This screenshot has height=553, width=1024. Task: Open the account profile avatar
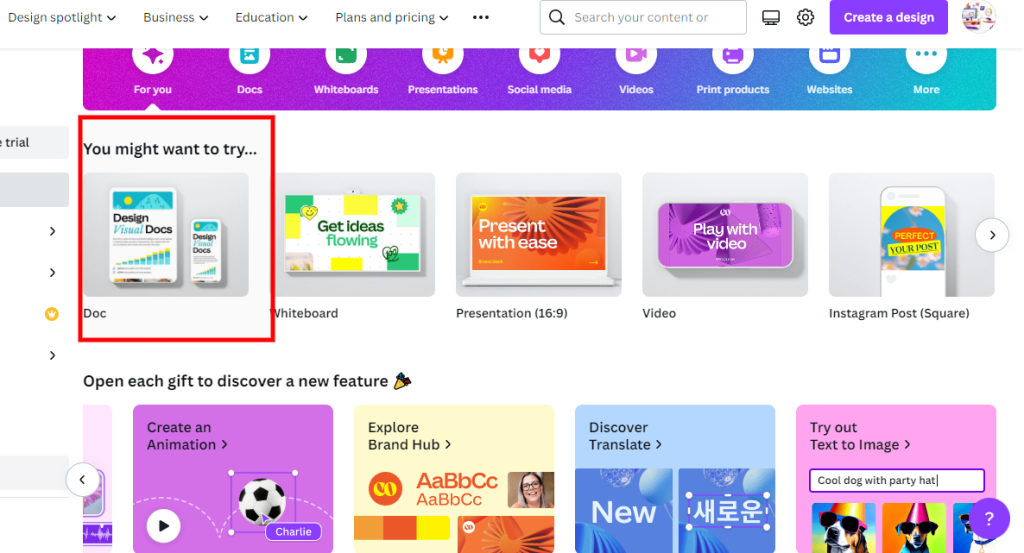click(978, 16)
